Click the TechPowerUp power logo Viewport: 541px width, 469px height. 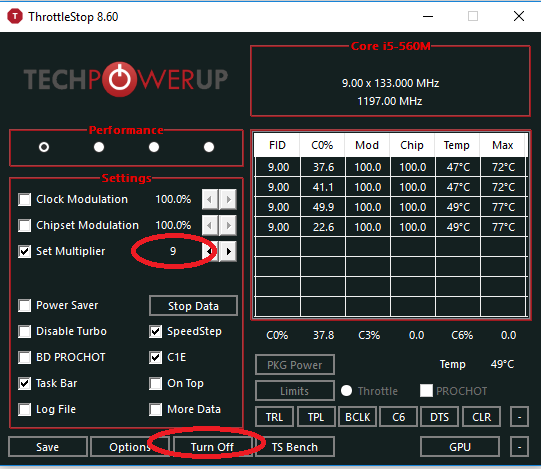(x=120, y=79)
